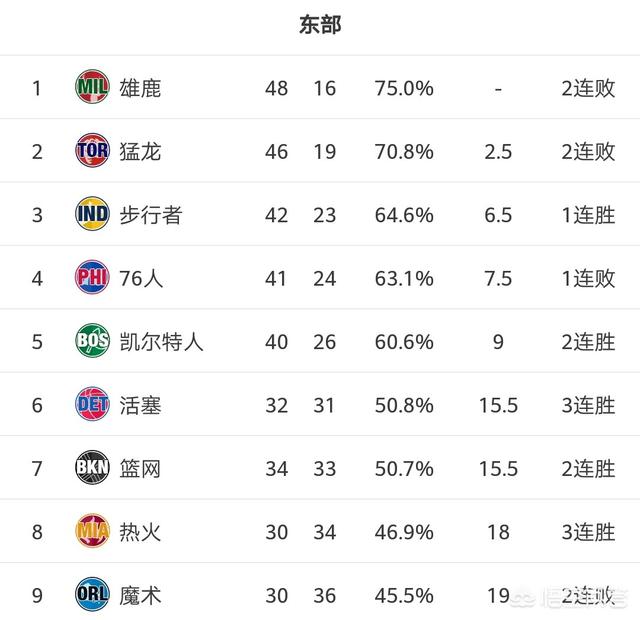Open the 猛龙 team name link
The width and height of the screenshot is (640, 620).
click(140, 152)
